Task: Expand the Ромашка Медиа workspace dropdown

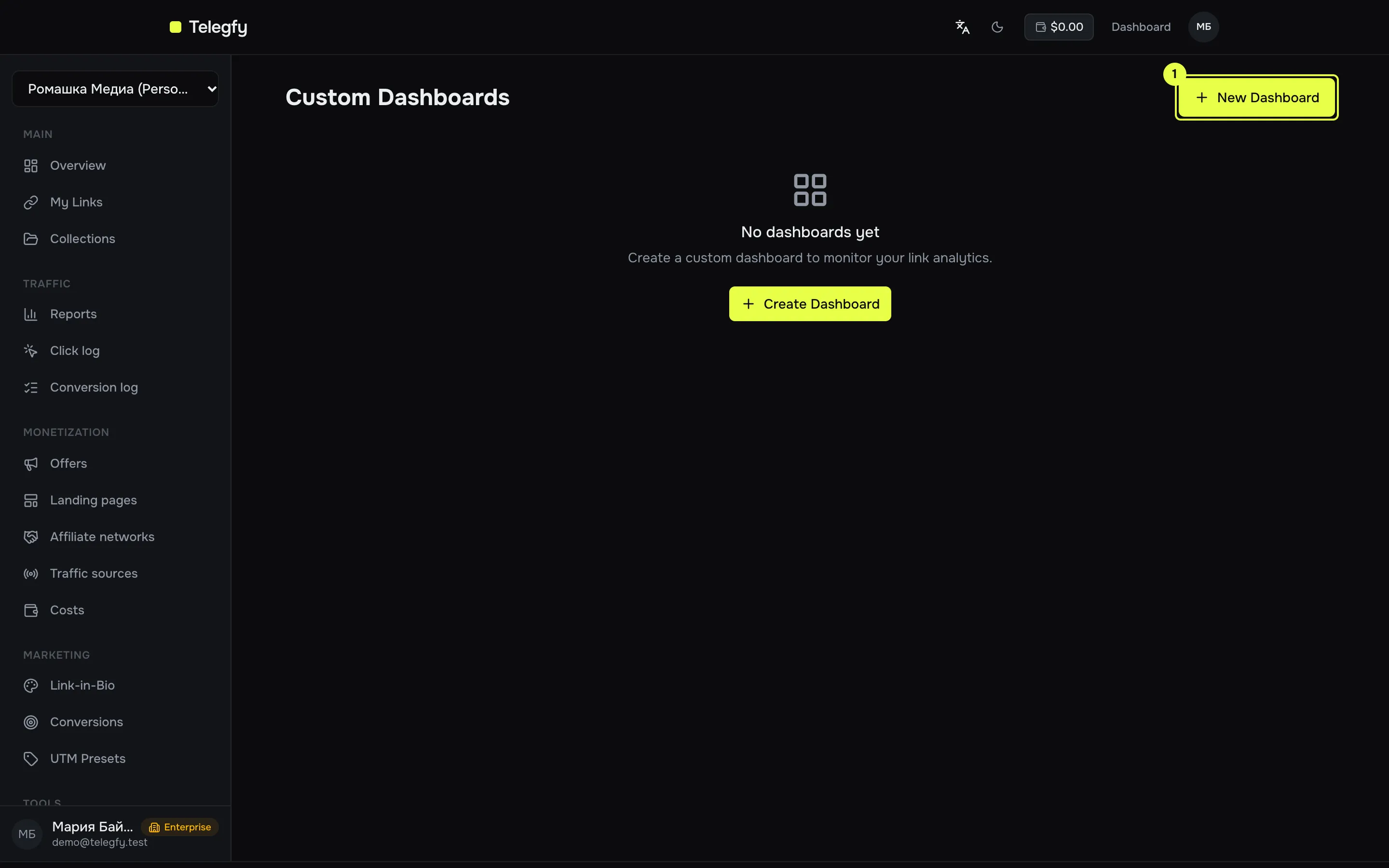Action: (x=115, y=89)
